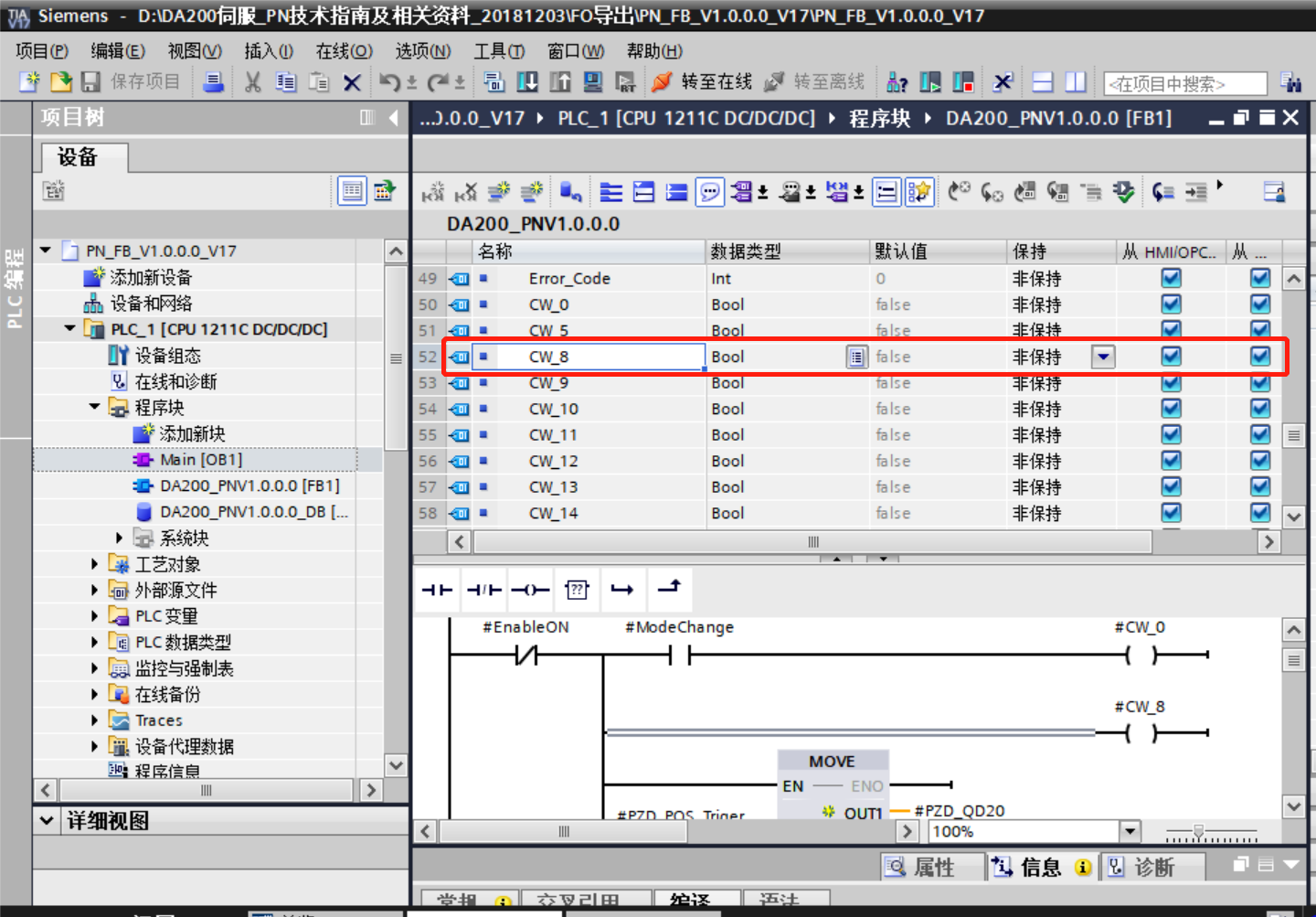
Task: Switch to the 诊断 tab
Action: point(1153,867)
